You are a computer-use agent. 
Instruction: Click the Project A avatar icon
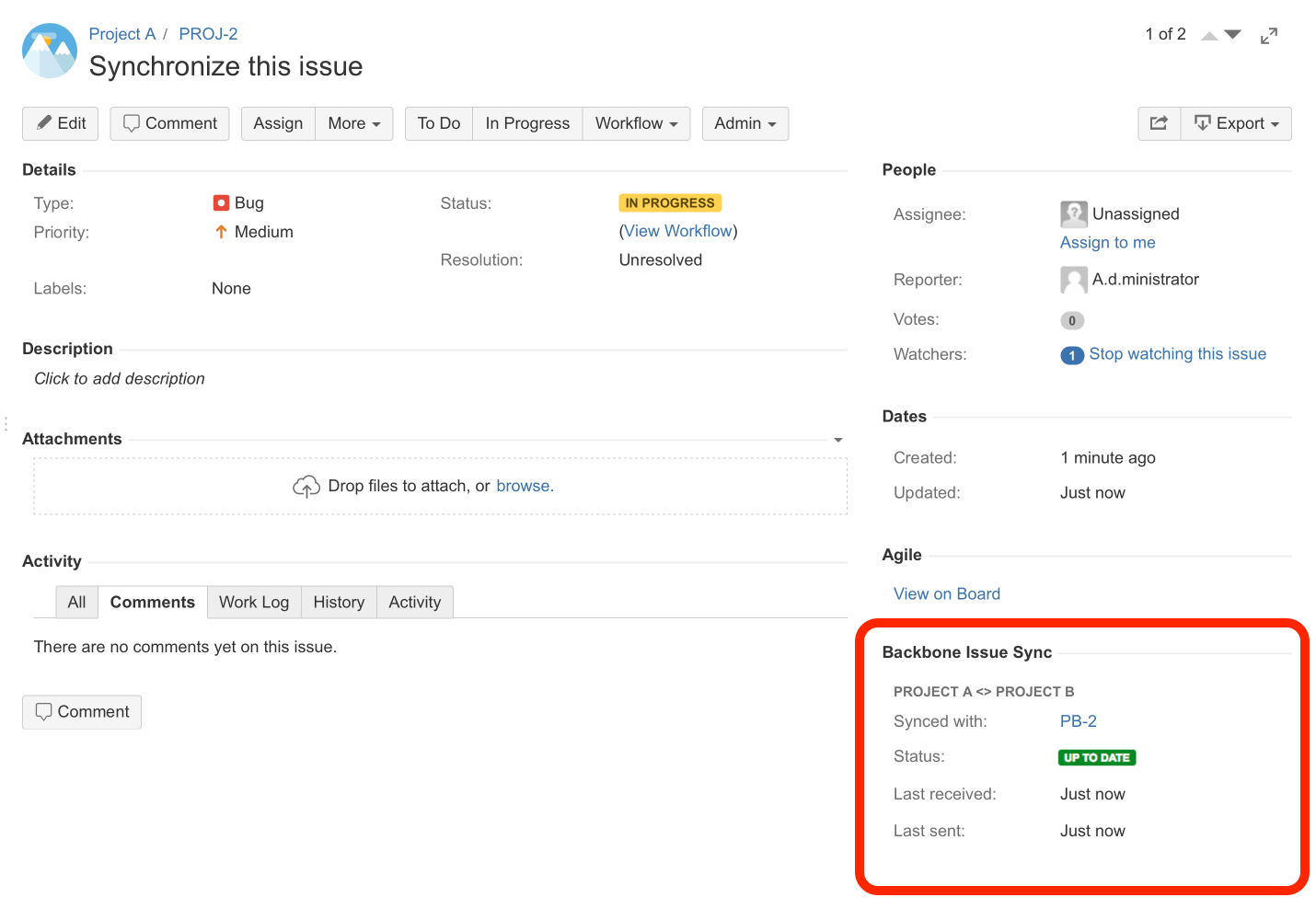coord(50,51)
